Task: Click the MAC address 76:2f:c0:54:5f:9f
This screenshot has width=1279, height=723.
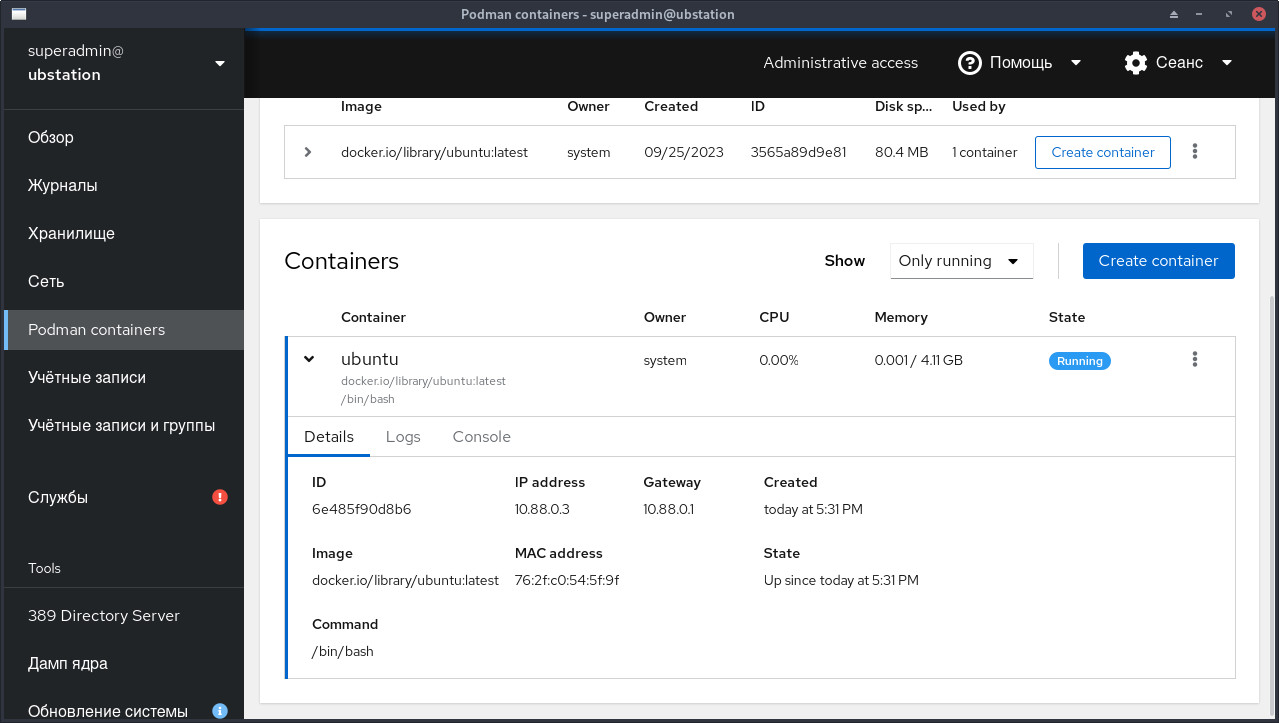Action: click(x=567, y=580)
